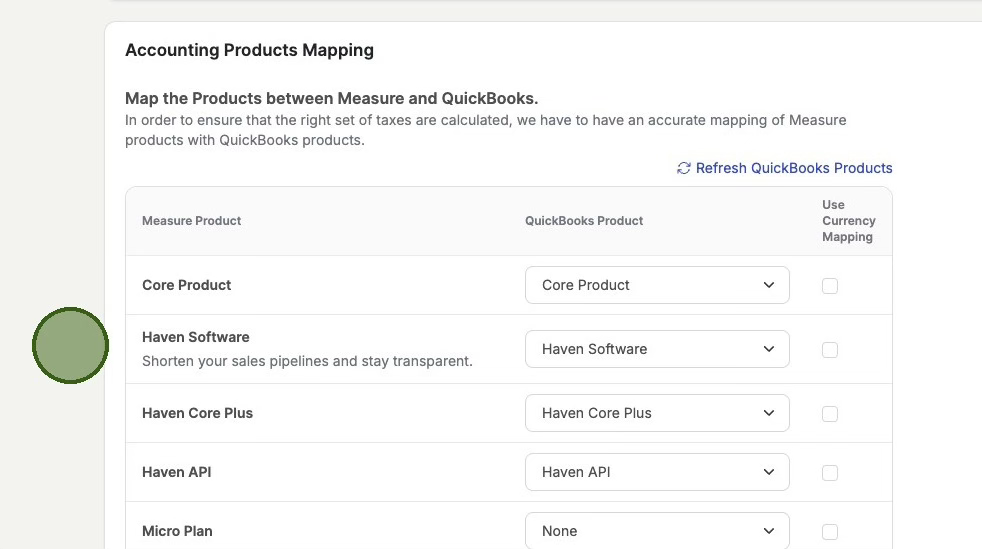Click the refresh arrows icon beside QuickBooks Products
The width and height of the screenshot is (982, 549).
(684, 168)
